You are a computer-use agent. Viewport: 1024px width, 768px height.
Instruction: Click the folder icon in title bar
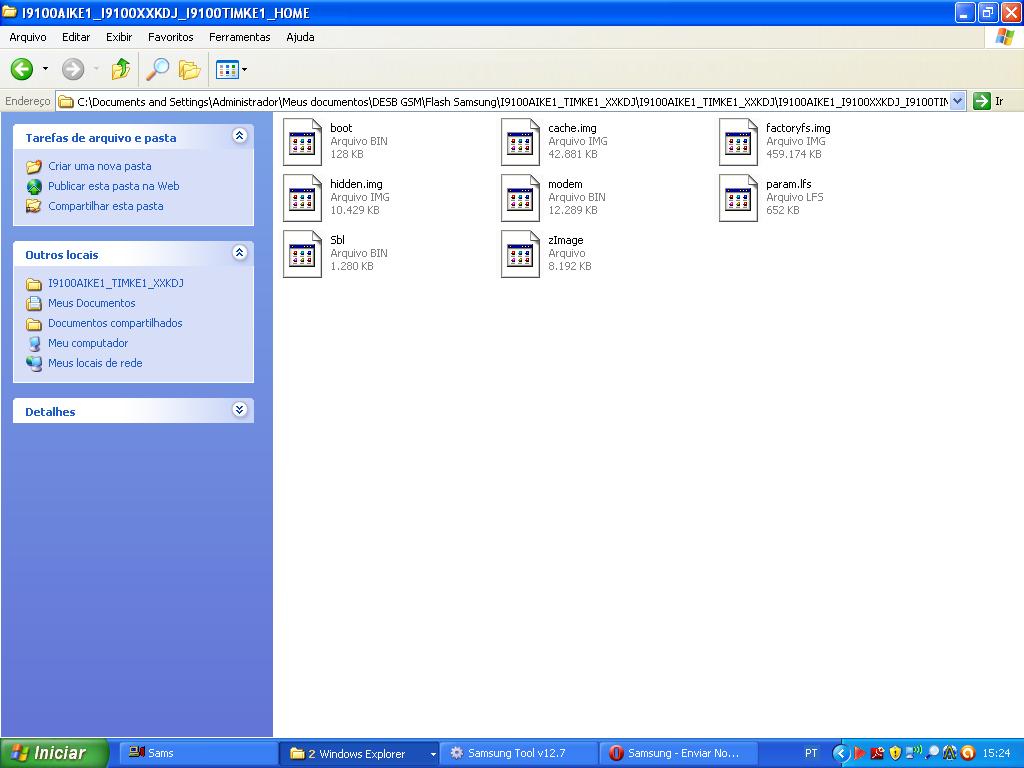[x=9, y=12]
